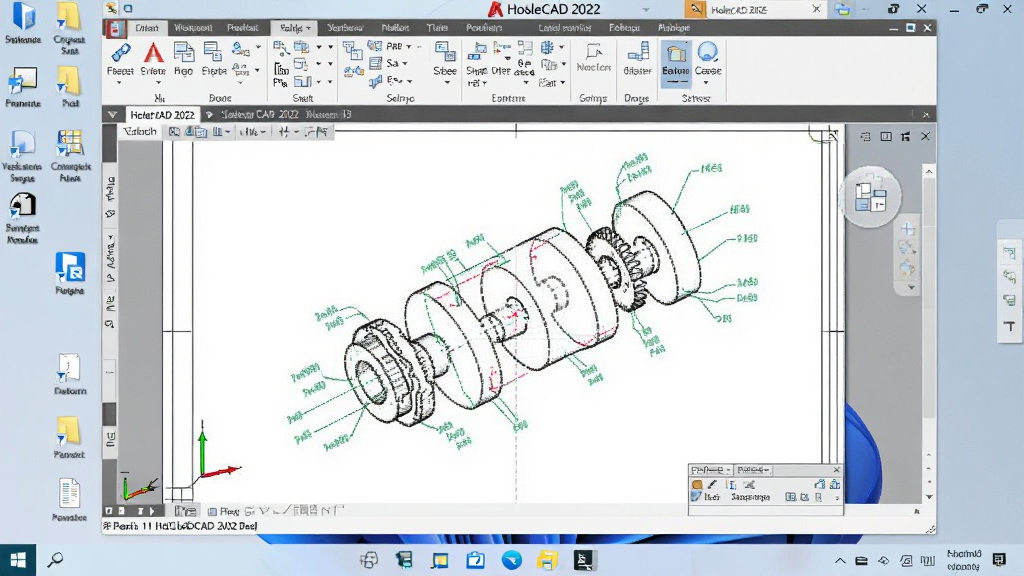Click the taskbar search magnifier
Image resolution: width=1024 pixels, height=576 pixels.
tap(56, 560)
